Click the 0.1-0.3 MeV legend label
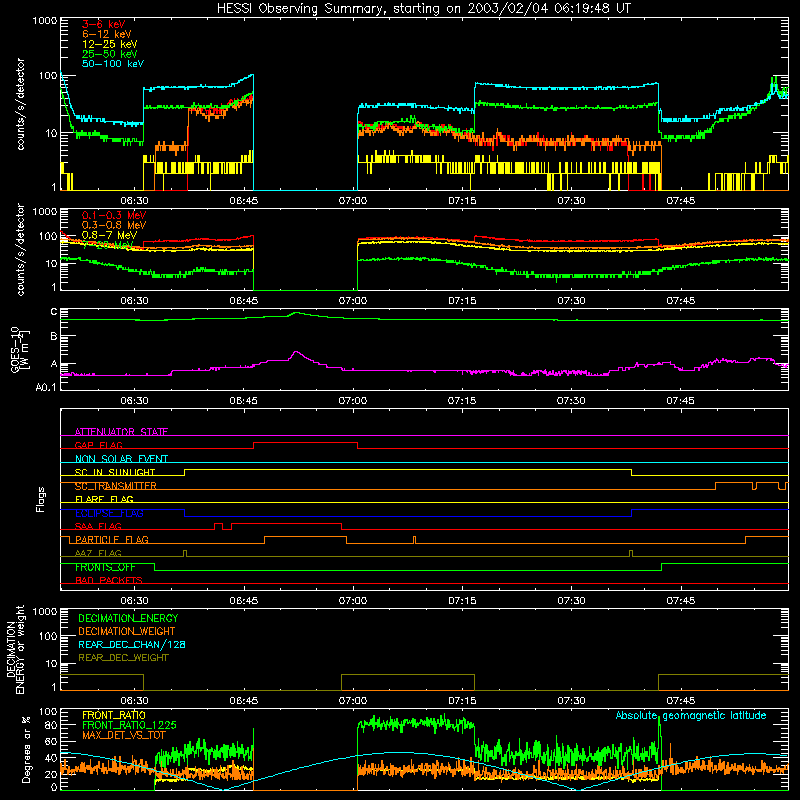Image resolution: width=800 pixels, height=800 pixels. click(114, 215)
